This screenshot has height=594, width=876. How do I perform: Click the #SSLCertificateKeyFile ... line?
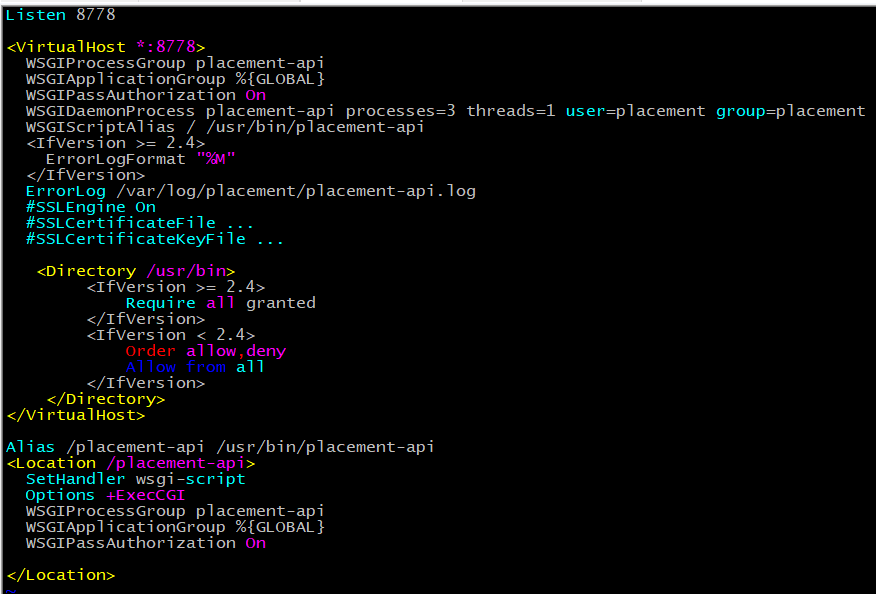(x=155, y=239)
